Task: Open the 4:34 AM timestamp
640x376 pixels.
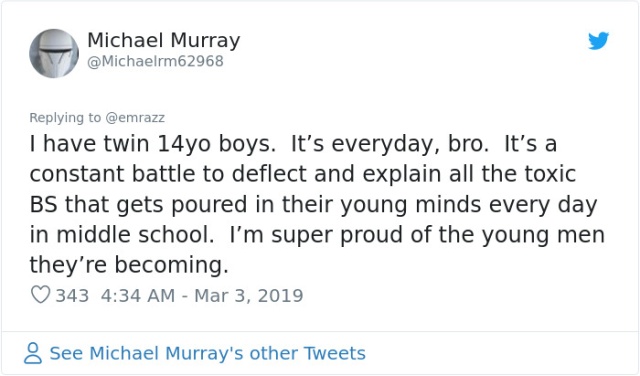Action: (138, 296)
